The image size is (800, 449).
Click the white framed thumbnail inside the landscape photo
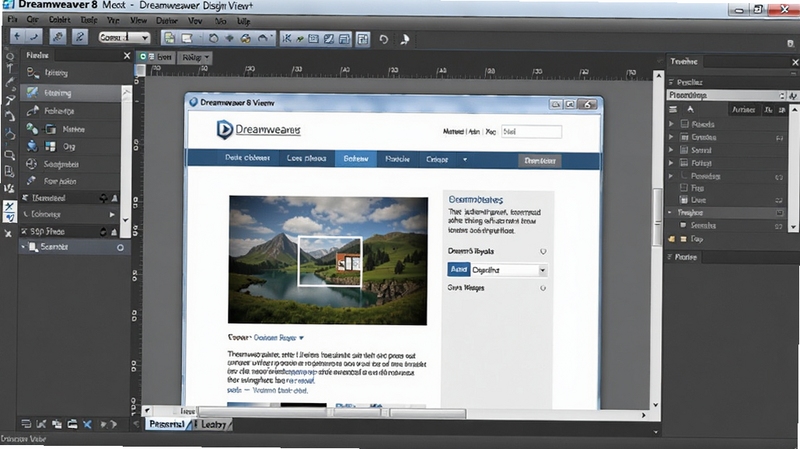330,261
